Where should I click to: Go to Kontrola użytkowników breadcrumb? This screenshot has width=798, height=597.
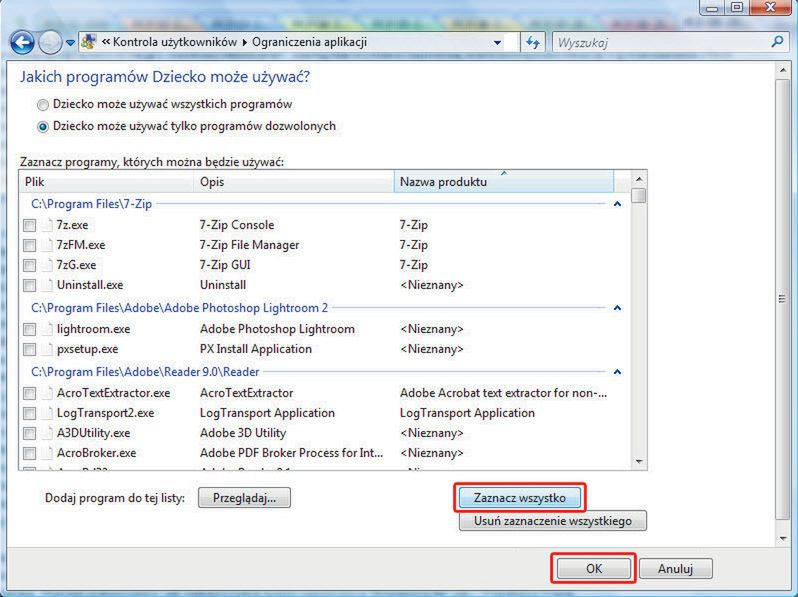tap(175, 42)
